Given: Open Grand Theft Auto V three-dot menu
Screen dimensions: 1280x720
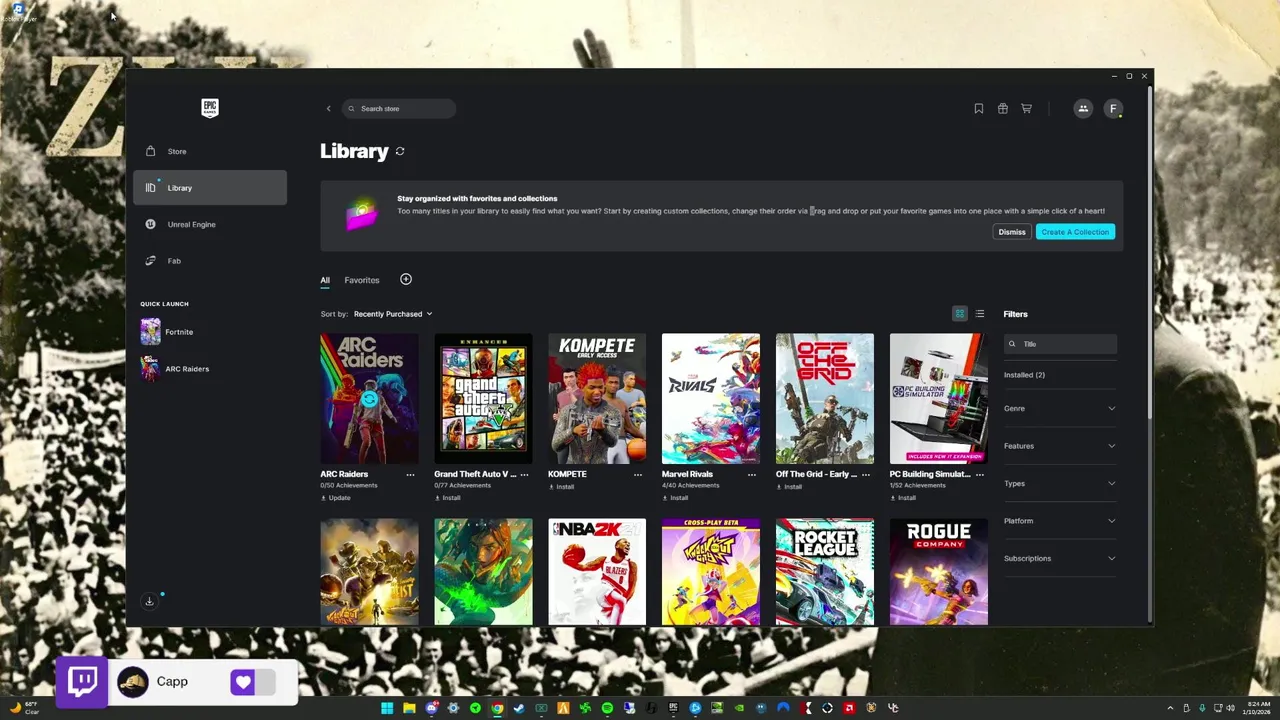Looking at the screenshot, I should coord(524,475).
